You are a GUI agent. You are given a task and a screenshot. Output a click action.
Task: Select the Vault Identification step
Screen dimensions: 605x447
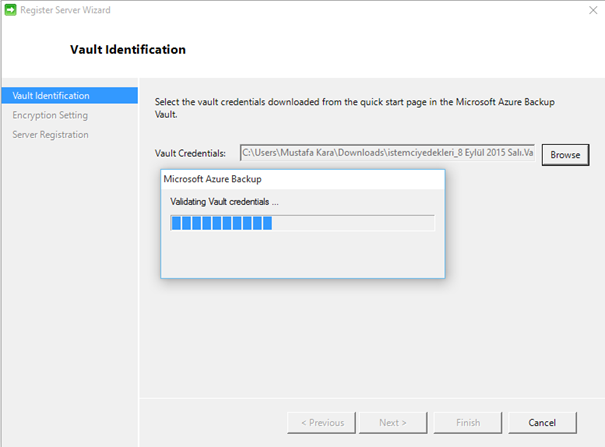70,96
